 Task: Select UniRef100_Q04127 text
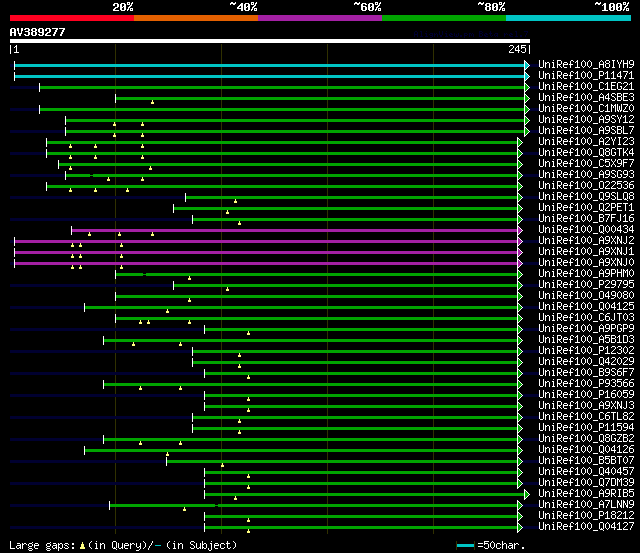(586, 527)
